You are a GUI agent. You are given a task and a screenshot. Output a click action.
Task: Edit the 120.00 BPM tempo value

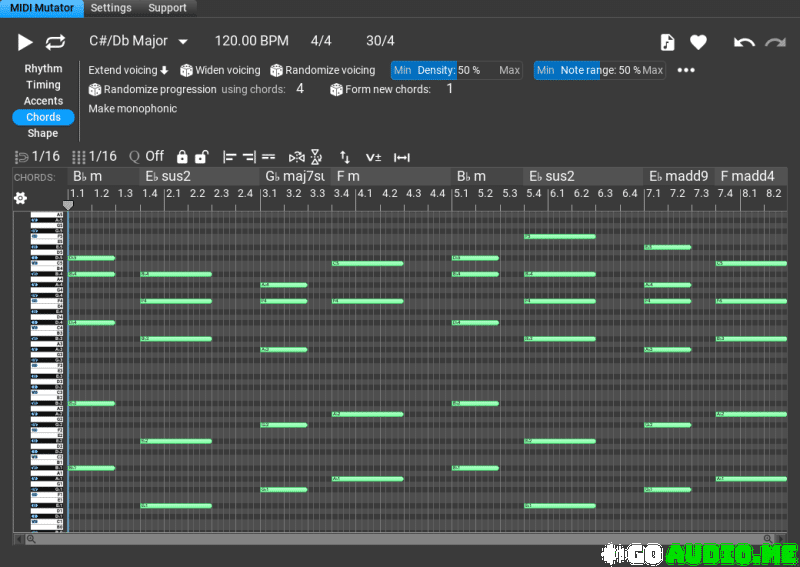pos(252,41)
